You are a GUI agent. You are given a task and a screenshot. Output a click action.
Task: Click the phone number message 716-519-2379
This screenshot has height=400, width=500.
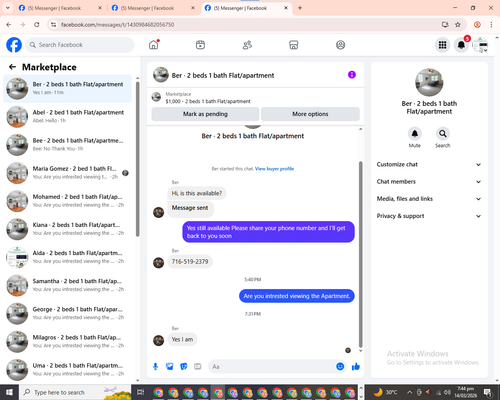pyautogui.click(x=190, y=262)
